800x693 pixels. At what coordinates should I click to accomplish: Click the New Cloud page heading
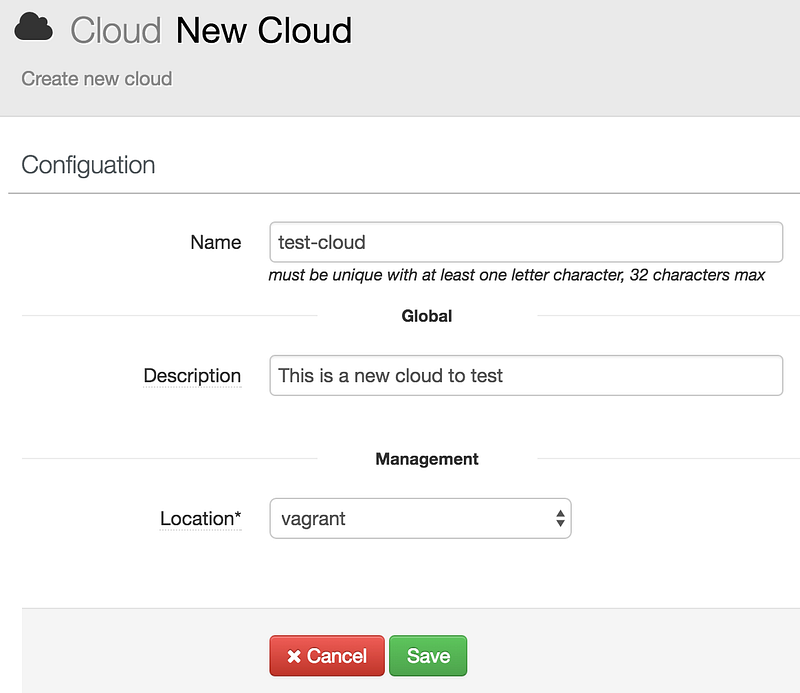coord(264,31)
